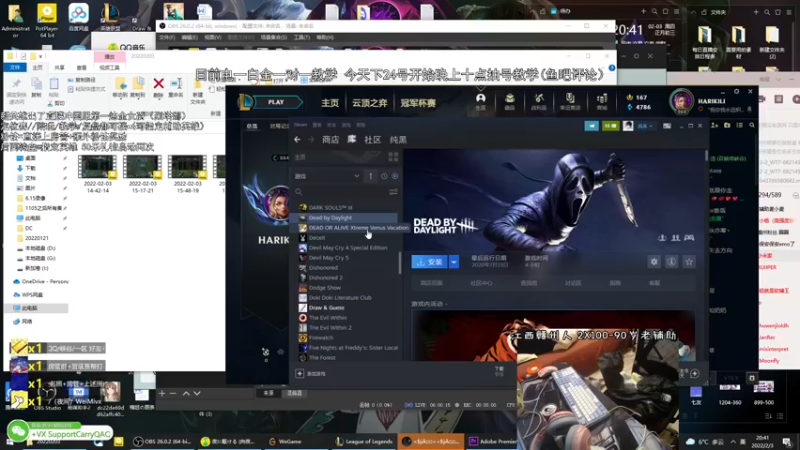Open the League client collection icon
Screen dimensions: 800x450
510,101
